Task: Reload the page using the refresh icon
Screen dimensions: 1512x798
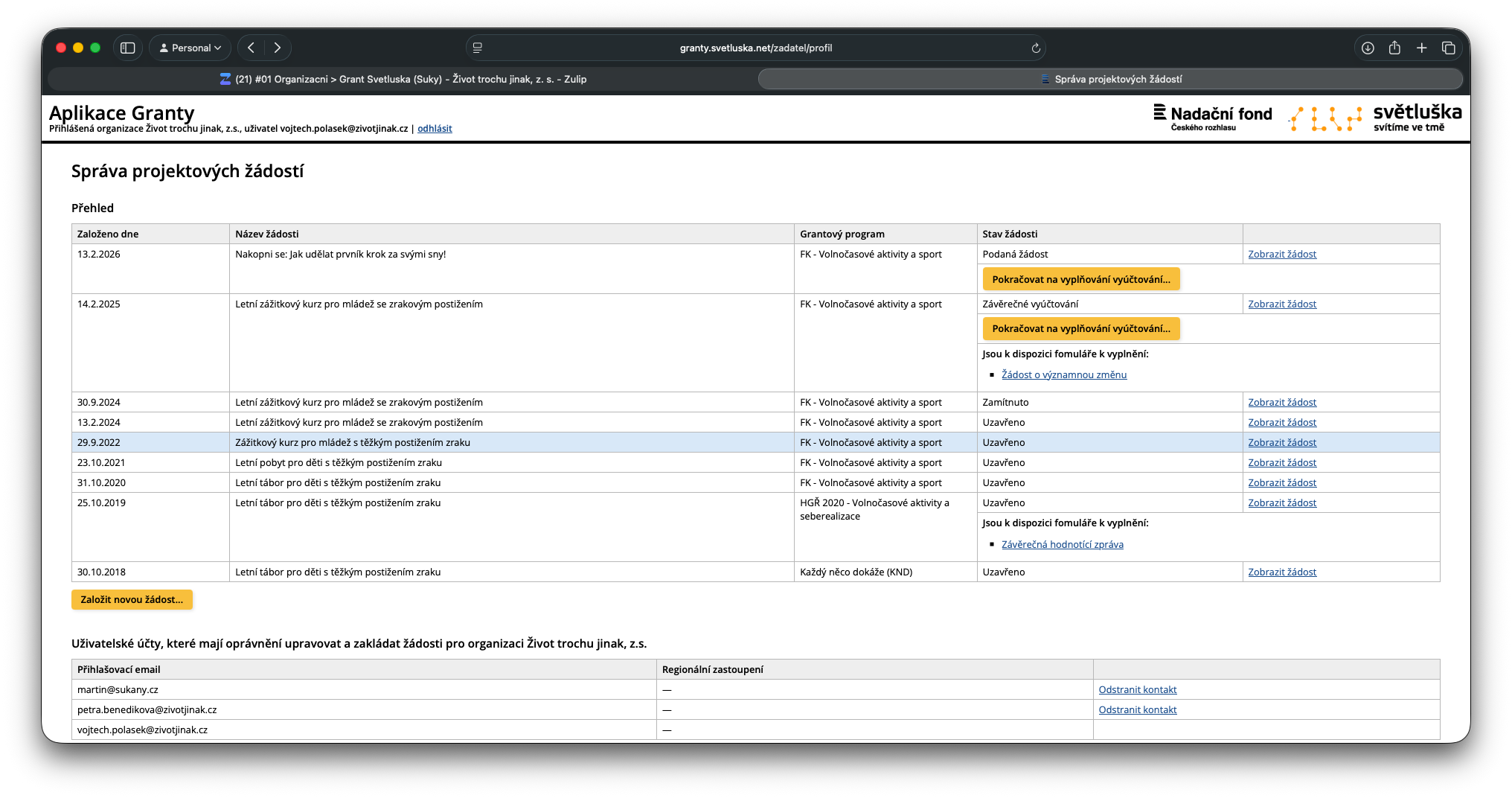Action: (x=1035, y=48)
